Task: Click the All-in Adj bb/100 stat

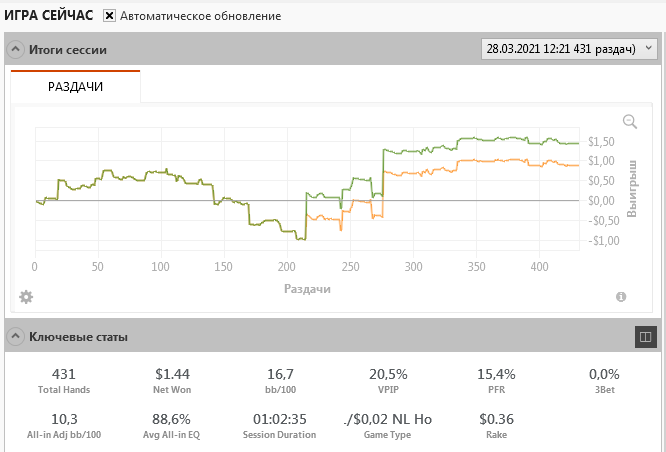Action: click(63, 425)
